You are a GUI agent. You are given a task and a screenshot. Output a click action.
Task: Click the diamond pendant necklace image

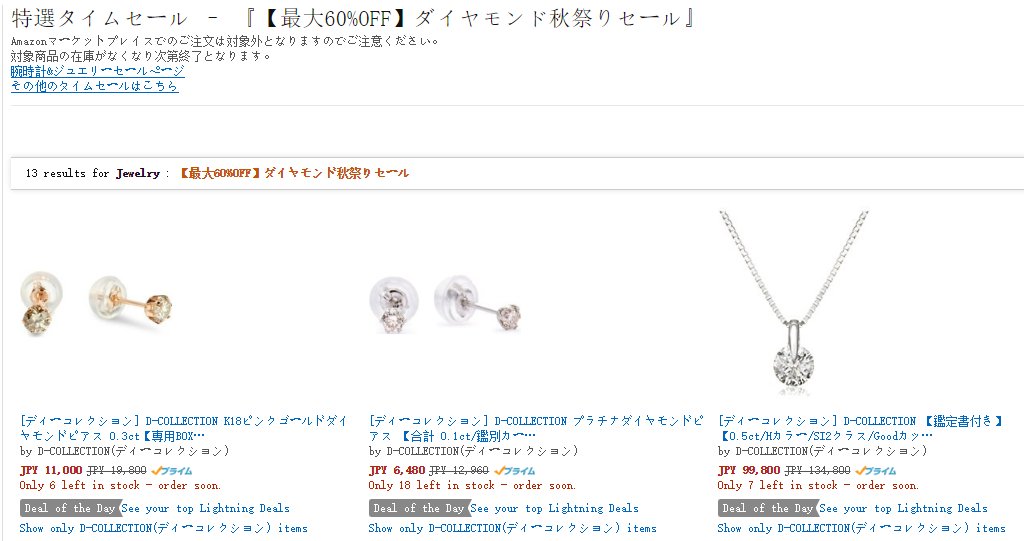tap(794, 302)
